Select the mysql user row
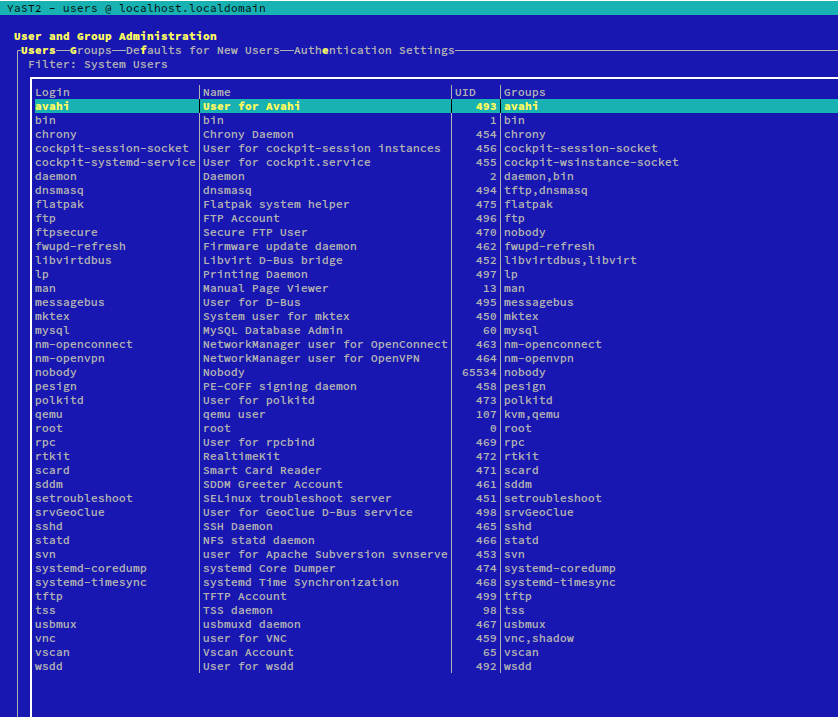The width and height of the screenshot is (838, 717). pos(52,330)
